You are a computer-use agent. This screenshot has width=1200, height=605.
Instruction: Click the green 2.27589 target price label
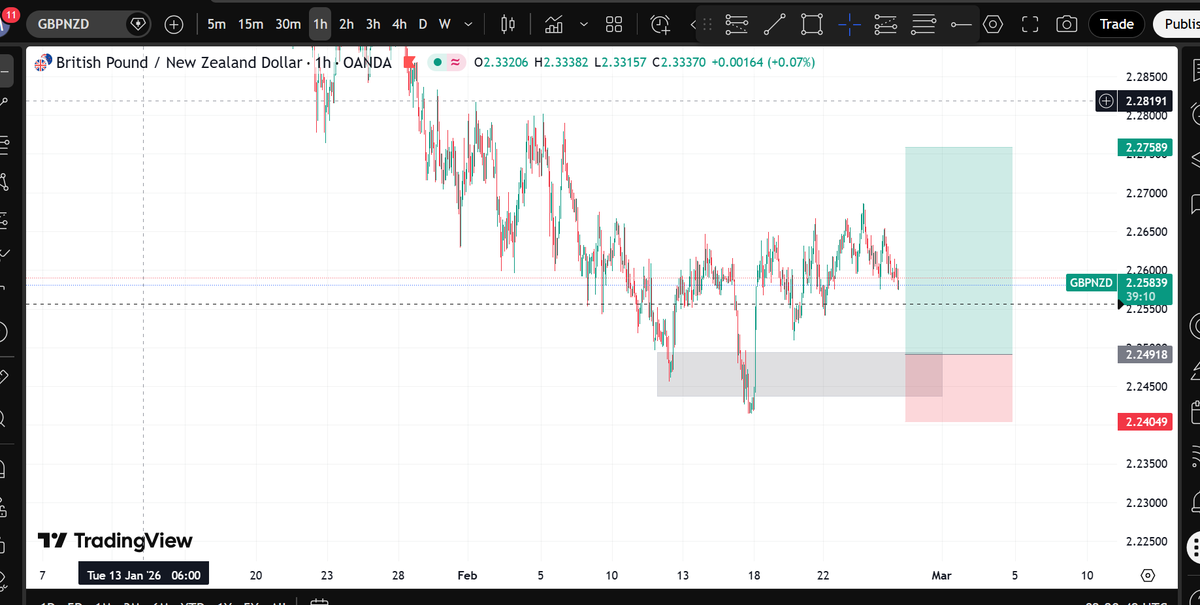point(1144,148)
